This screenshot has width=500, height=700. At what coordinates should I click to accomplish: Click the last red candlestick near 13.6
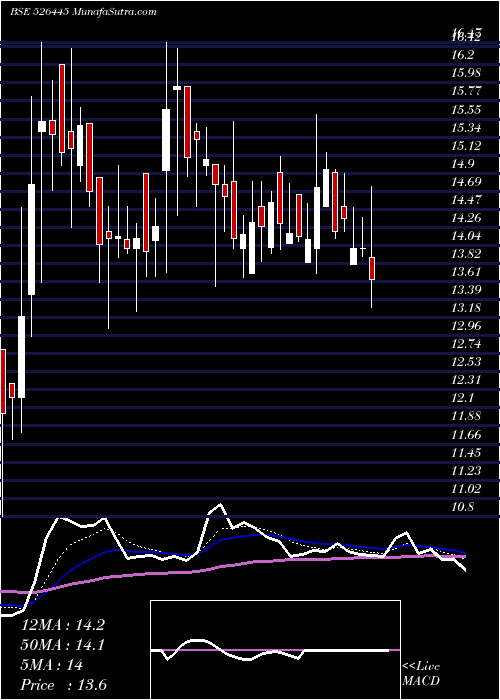coord(371,268)
